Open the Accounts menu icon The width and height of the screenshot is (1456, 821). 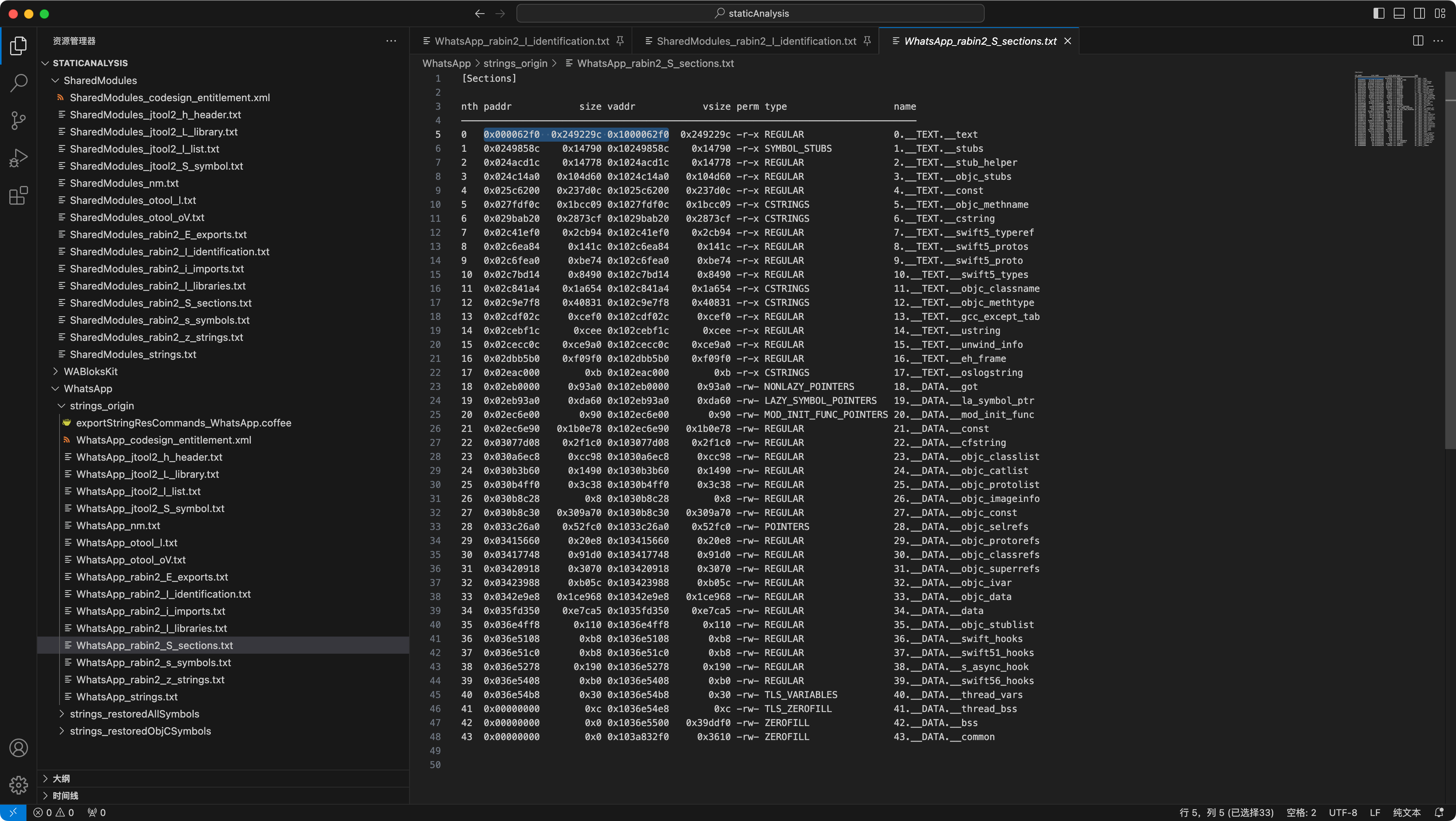coord(18,747)
